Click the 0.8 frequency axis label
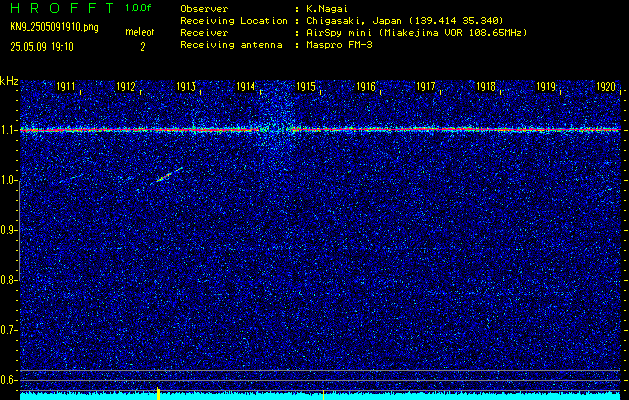This screenshot has width=629, height=400. pyautogui.click(x=8, y=280)
